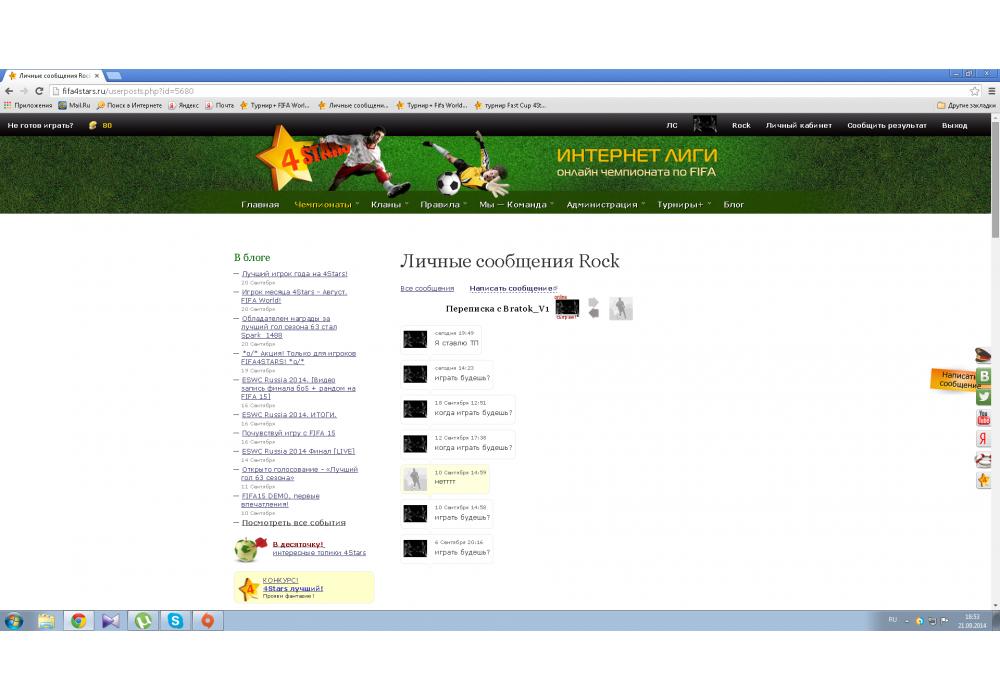1000x700 pixels.
Task: Open blog post Лучший игрок года на 4Stars!
Action: [295, 274]
